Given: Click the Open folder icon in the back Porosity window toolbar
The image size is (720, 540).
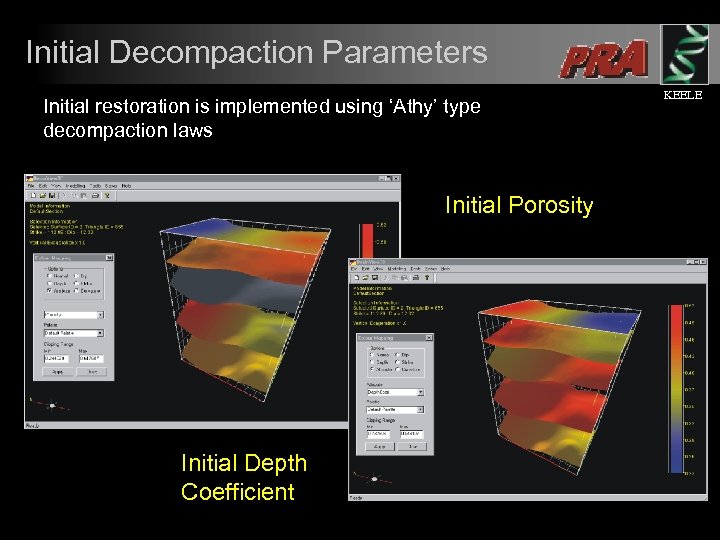Looking at the screenshot, I should coord(43,196).
